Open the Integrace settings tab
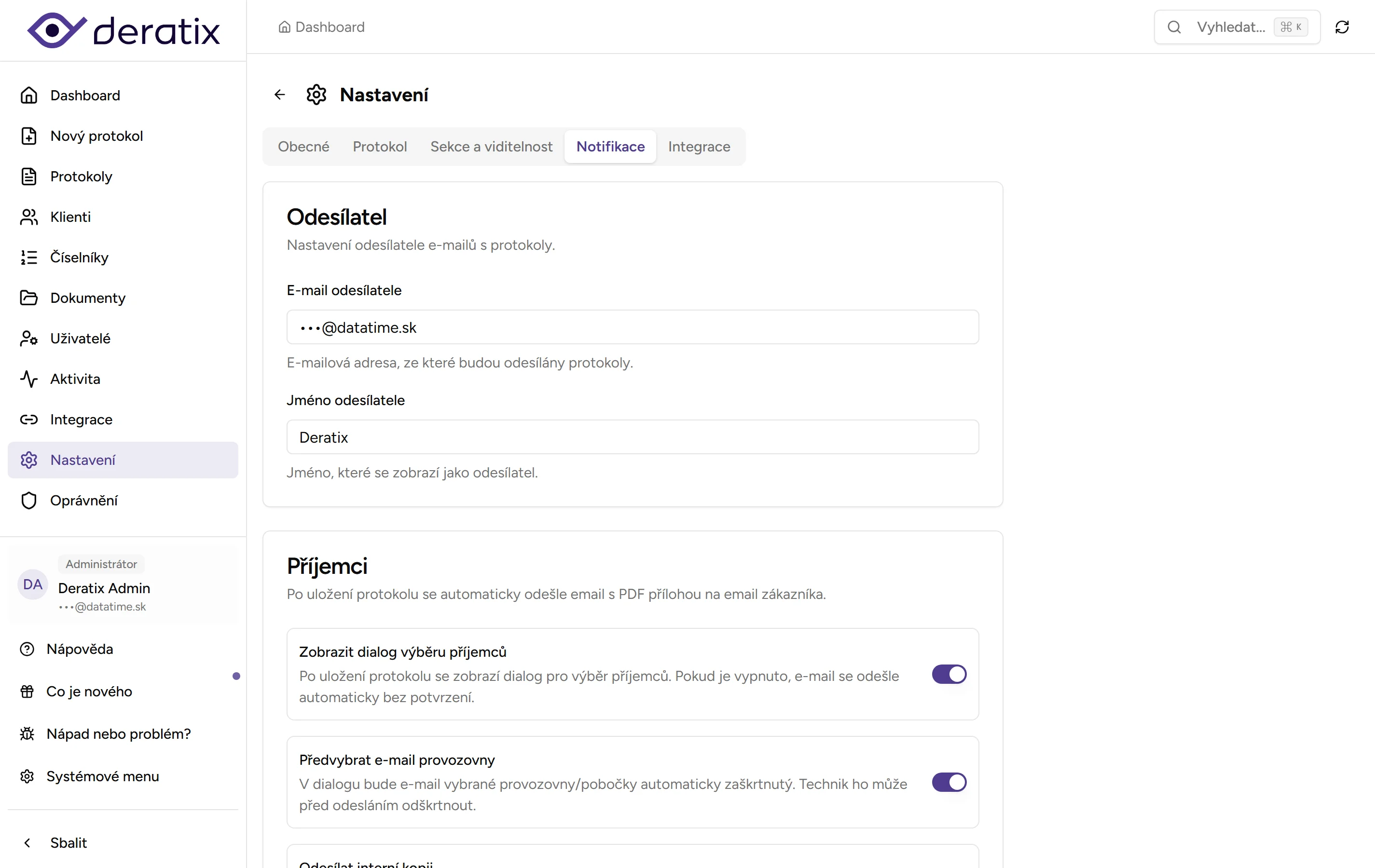 (700, 146)
